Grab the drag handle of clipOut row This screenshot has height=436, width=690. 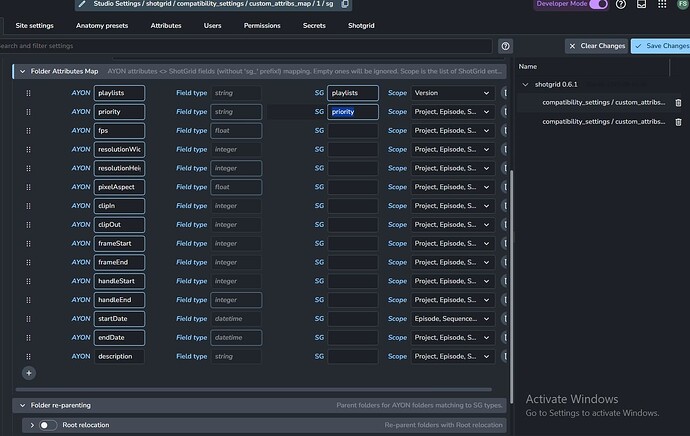point(28,225)
